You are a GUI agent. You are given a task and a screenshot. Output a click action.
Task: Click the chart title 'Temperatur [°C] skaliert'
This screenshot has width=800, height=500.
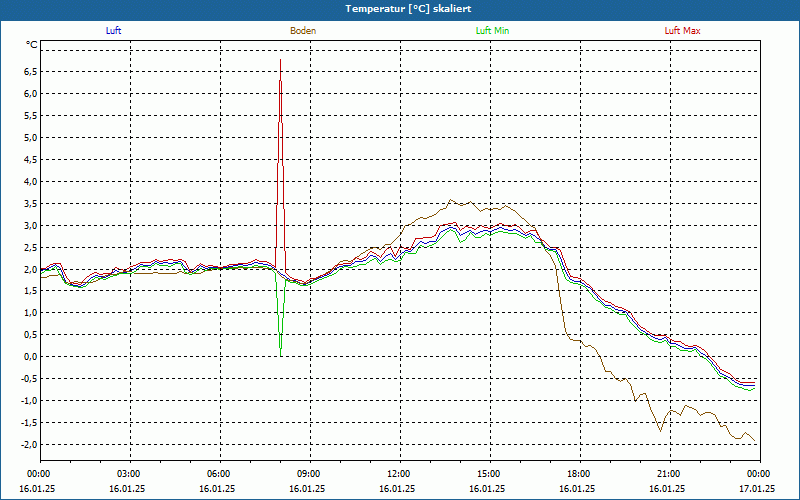click(408, 9)
